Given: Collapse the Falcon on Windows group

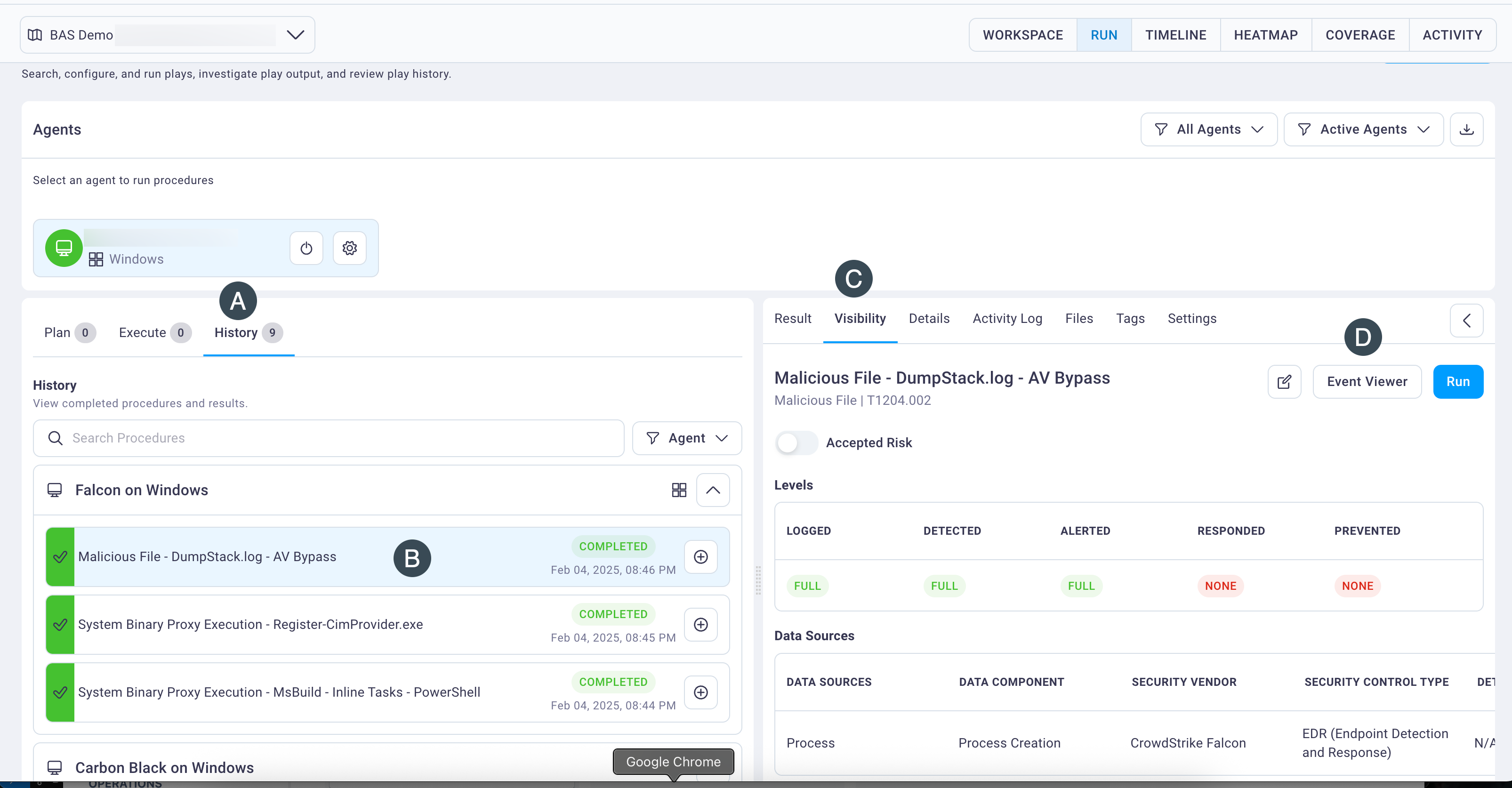Looking at the screenshot, I should tap(713, 490).
